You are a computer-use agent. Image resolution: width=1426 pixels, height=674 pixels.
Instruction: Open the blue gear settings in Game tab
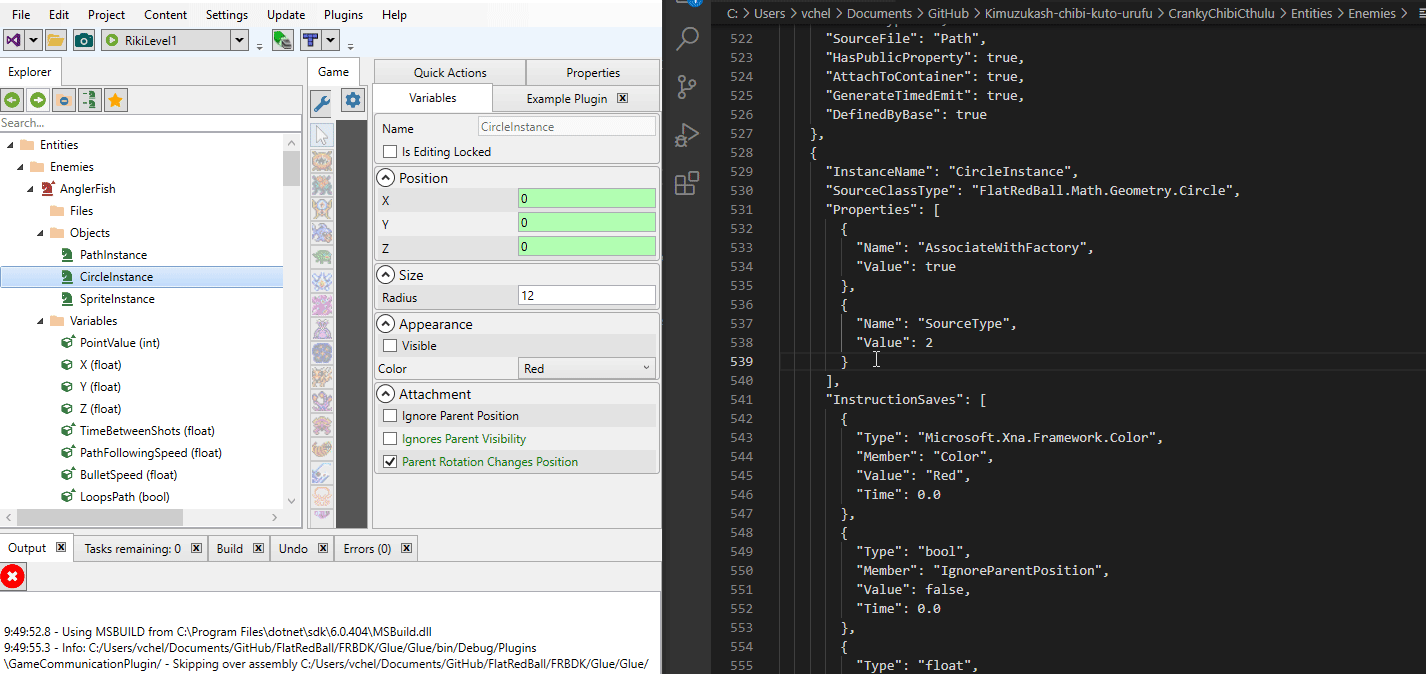(x=352, y=100)
